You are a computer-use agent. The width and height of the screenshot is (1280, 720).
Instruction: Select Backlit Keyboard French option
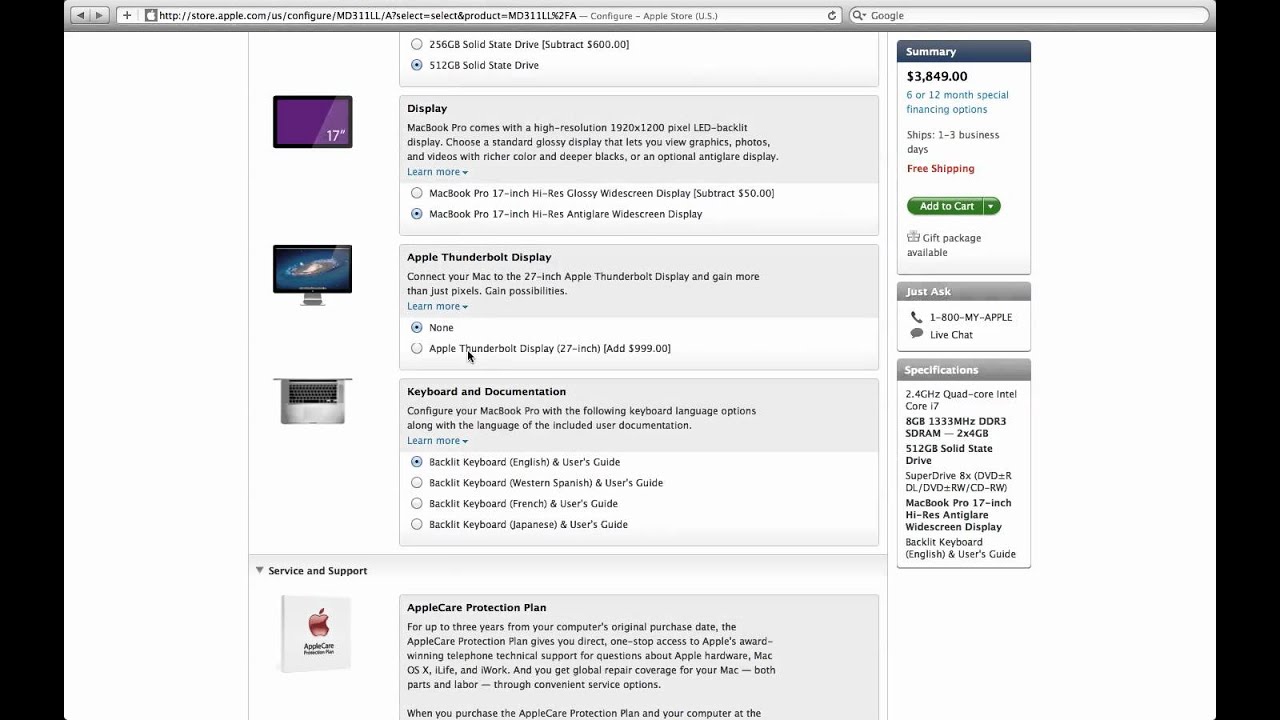(x=417, y=504)
